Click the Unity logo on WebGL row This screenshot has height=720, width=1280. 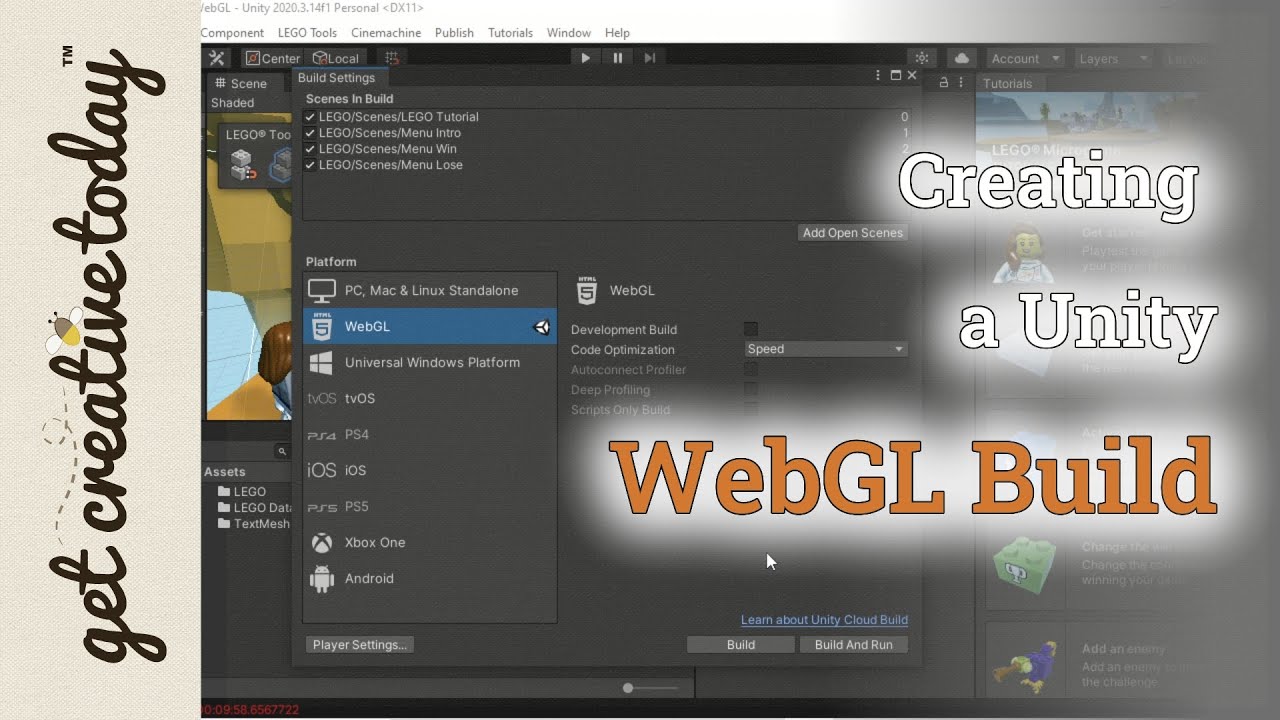click(542, 327)
